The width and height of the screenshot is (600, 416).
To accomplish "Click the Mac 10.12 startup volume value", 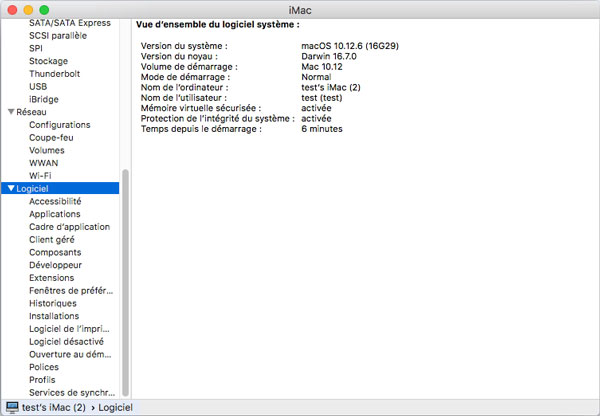I will click(322, 67).
